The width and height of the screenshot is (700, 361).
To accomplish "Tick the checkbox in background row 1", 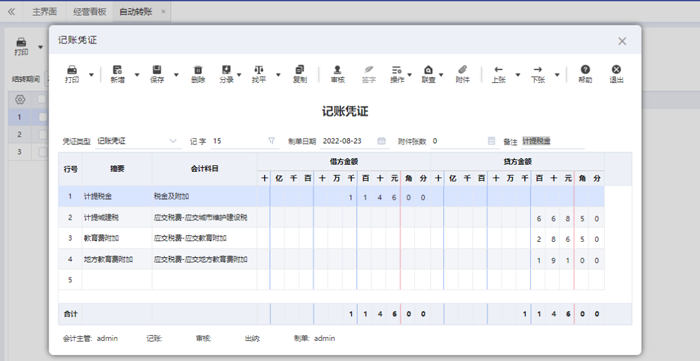I will pos(43,117).
